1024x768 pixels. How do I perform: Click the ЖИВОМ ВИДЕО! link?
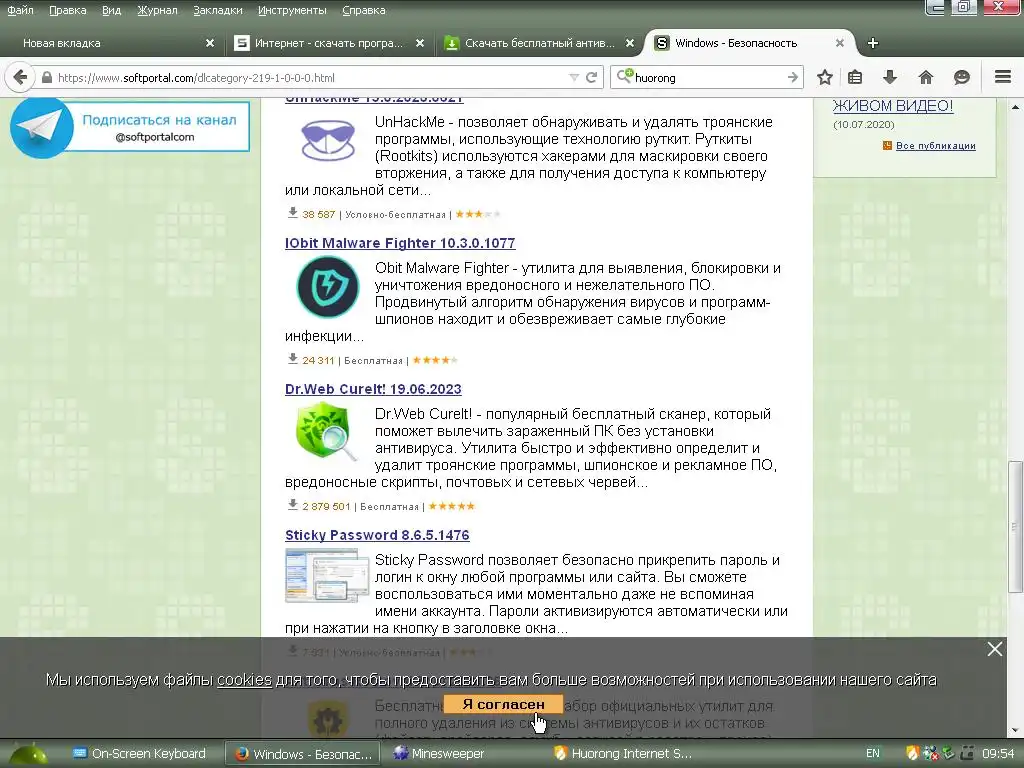coord(893,106)
